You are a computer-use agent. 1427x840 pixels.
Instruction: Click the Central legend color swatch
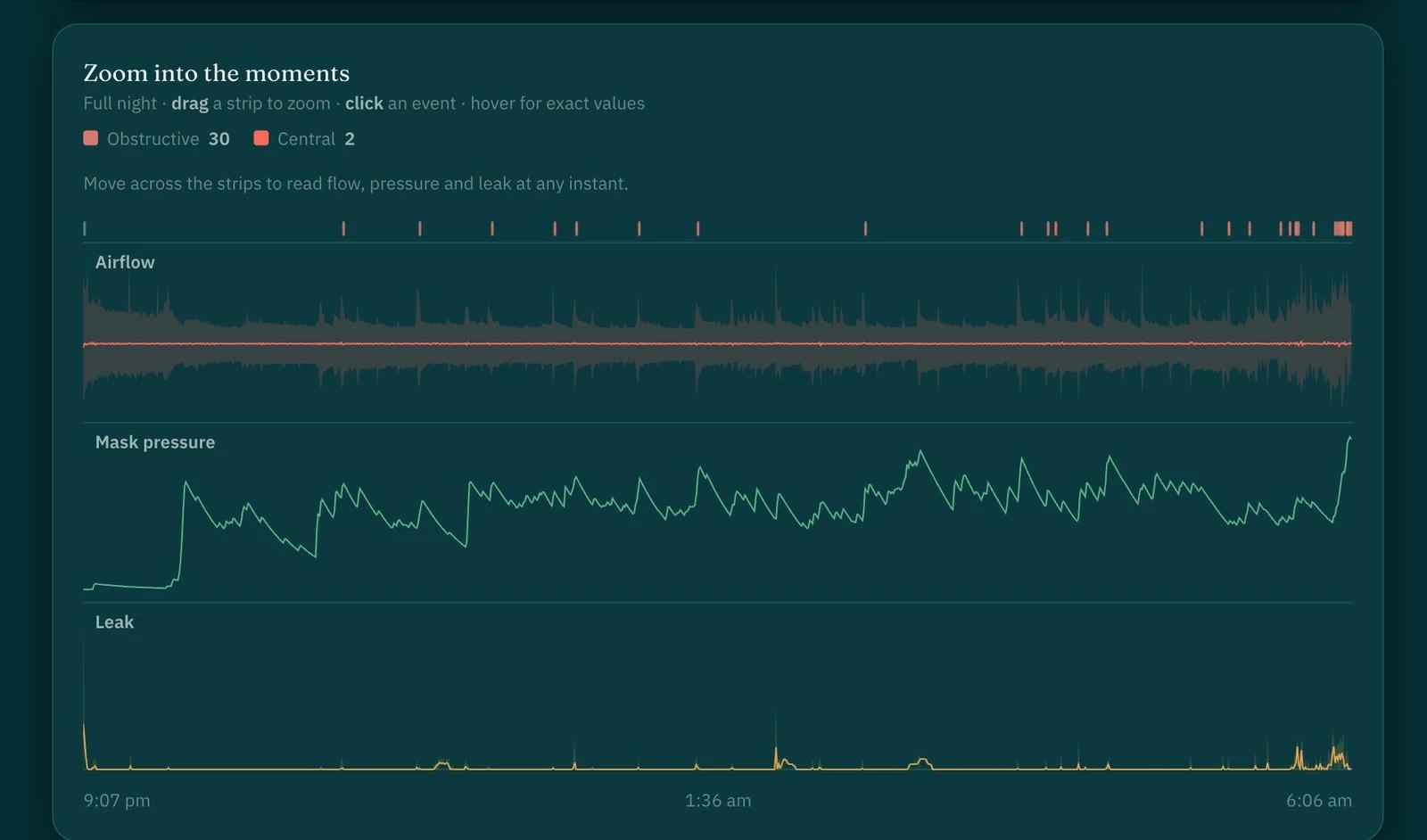[x=261, y=138]
